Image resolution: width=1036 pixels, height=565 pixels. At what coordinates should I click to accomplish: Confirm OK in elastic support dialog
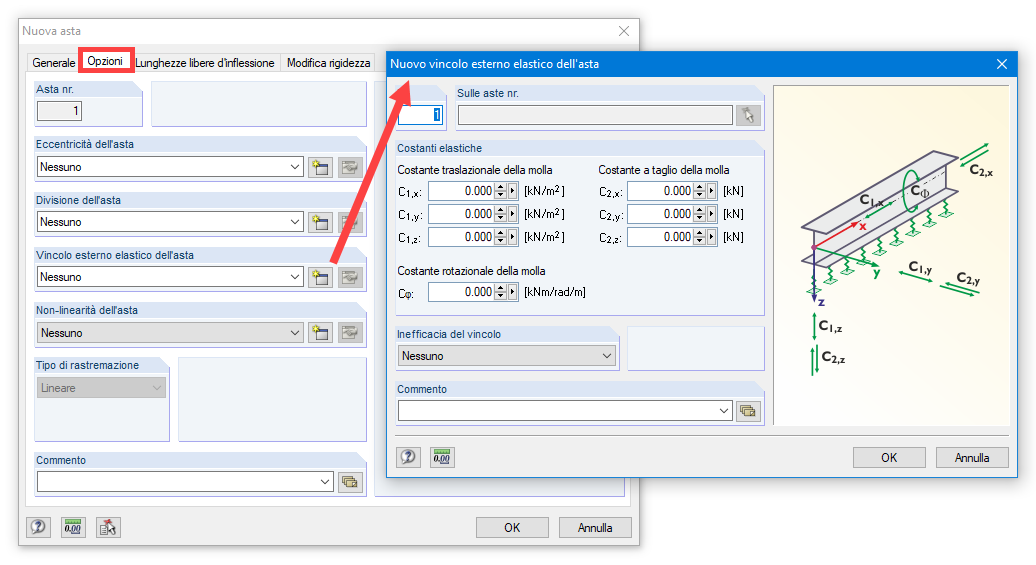coord(889,457)
